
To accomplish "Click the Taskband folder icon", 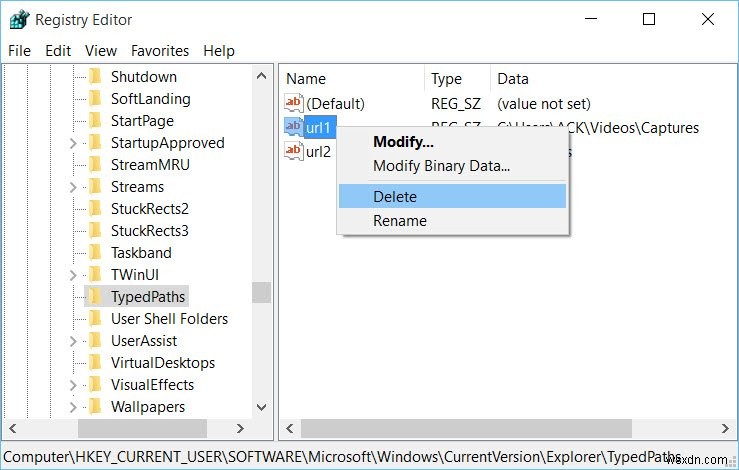I will coord(95,253).
